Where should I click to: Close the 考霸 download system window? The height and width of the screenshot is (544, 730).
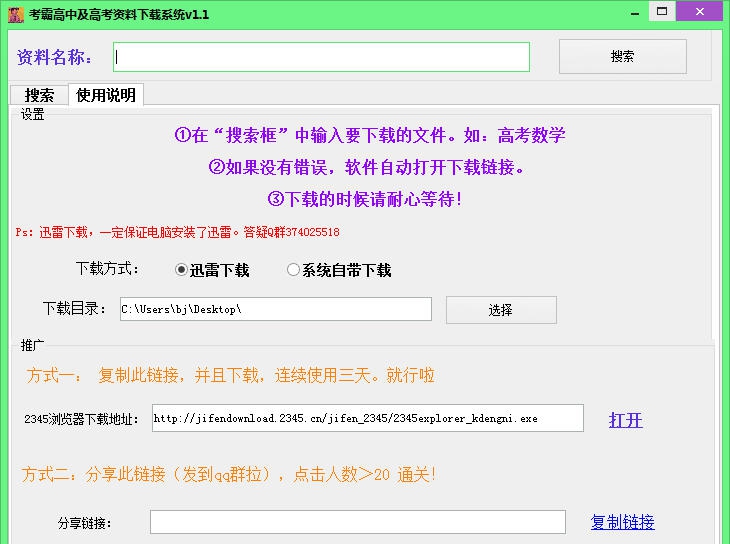tap(699, 11)
